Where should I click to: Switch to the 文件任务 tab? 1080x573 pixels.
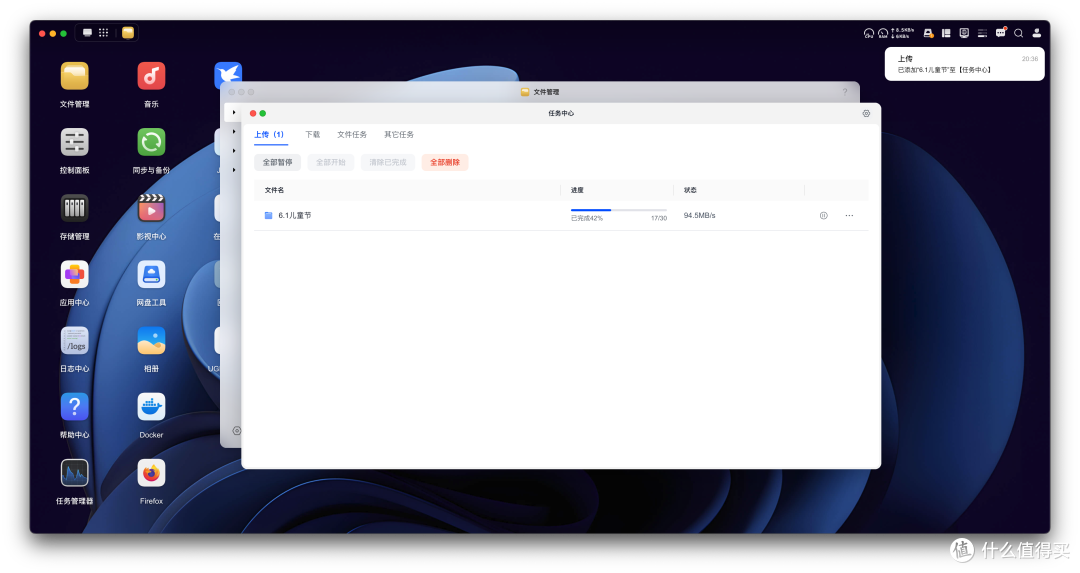[x=352, y=134]
